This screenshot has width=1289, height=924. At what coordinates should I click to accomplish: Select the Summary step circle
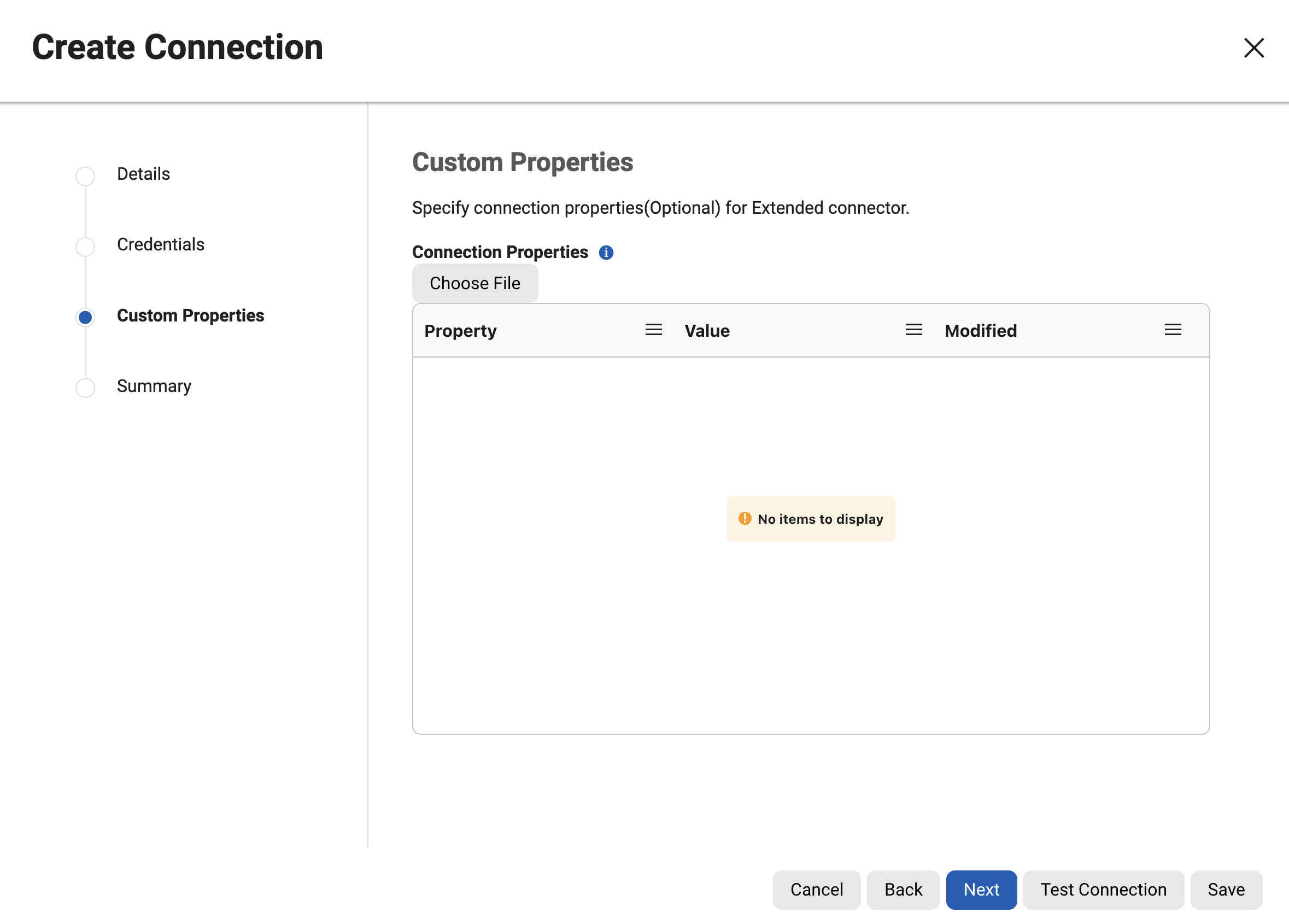point(85,387)
